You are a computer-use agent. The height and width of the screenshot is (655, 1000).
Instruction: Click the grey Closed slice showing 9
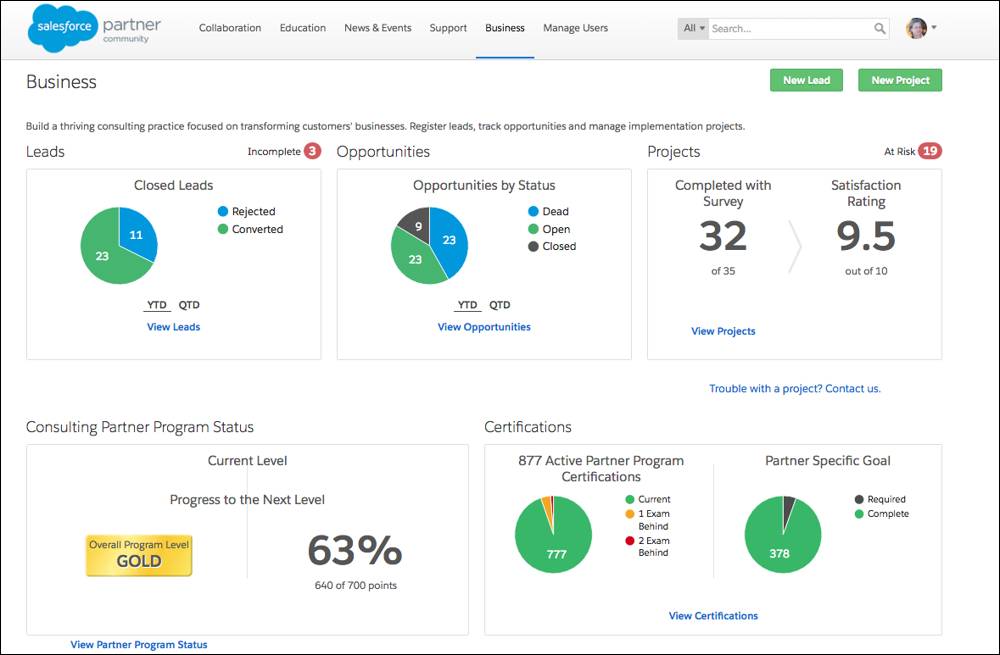(416, 224)
